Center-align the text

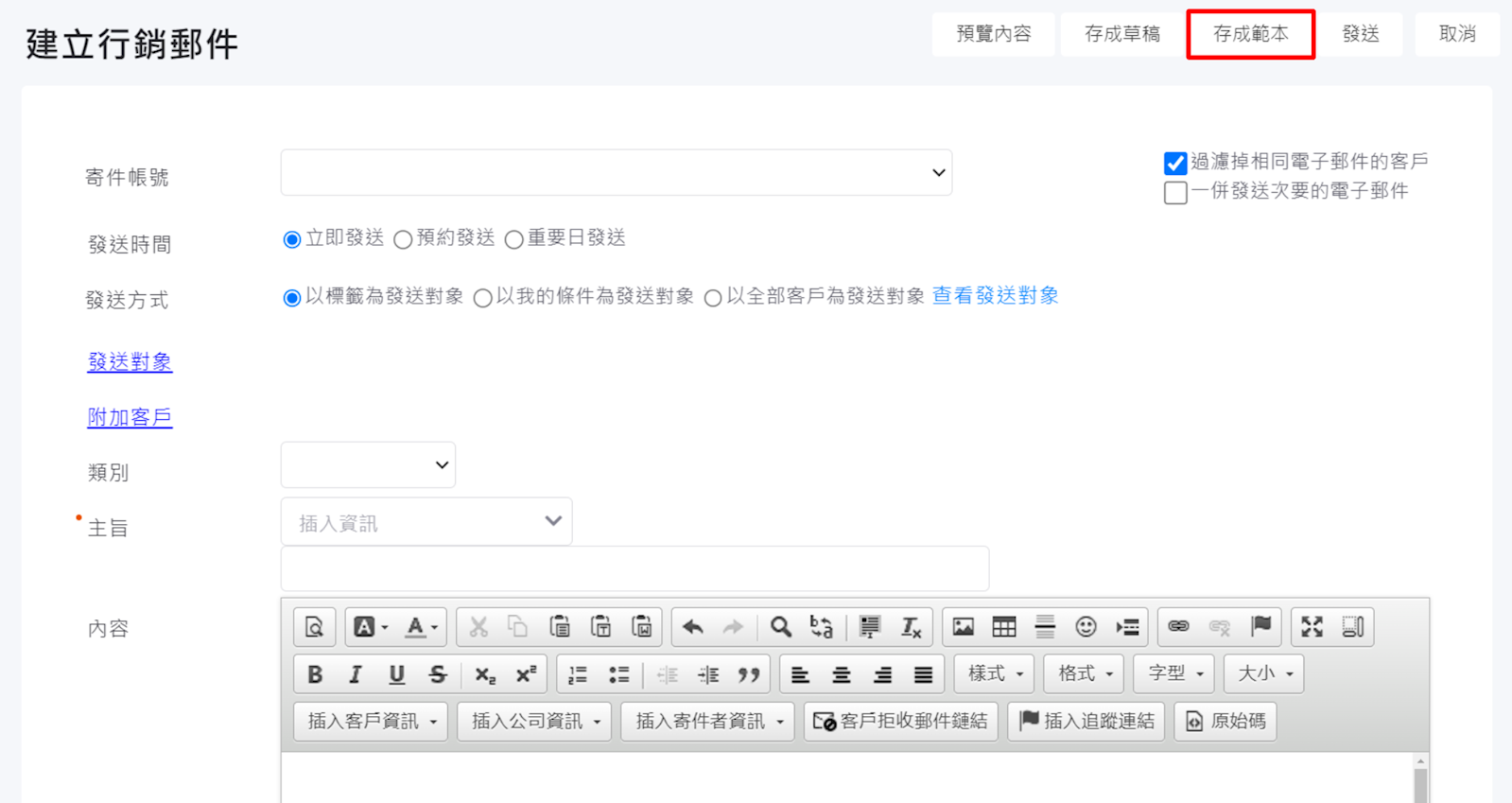pos(841,674)
